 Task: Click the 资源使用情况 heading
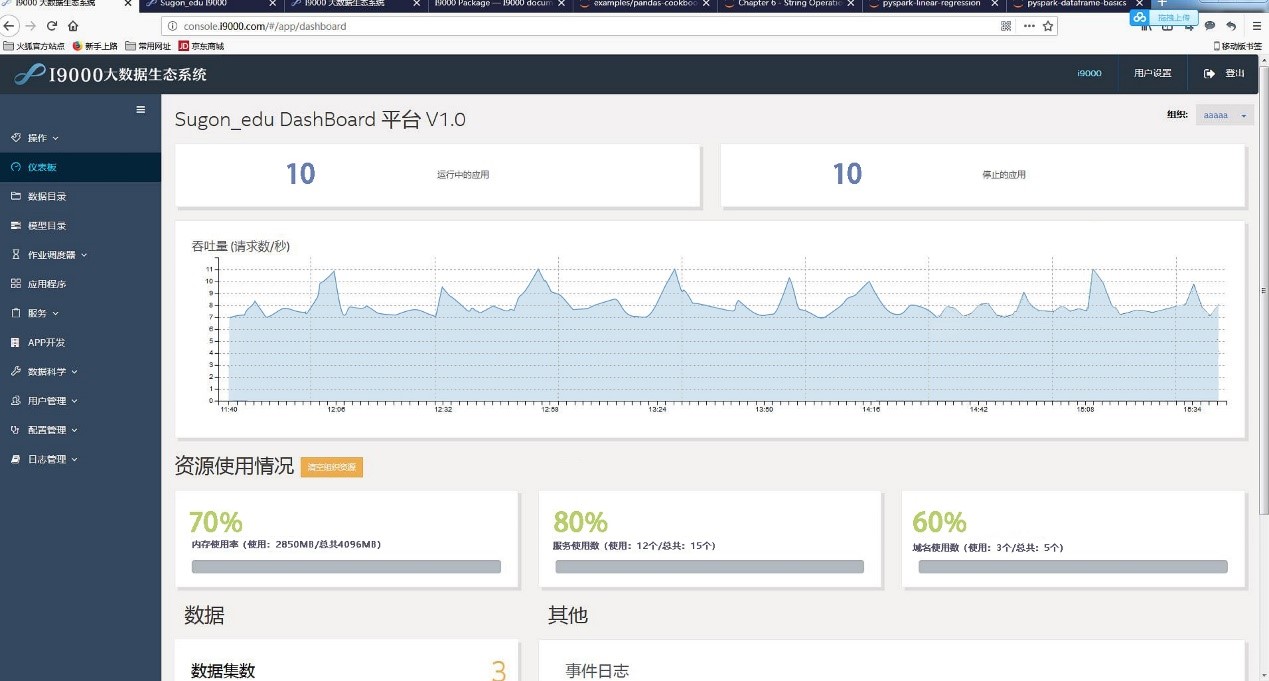[234, 466]
